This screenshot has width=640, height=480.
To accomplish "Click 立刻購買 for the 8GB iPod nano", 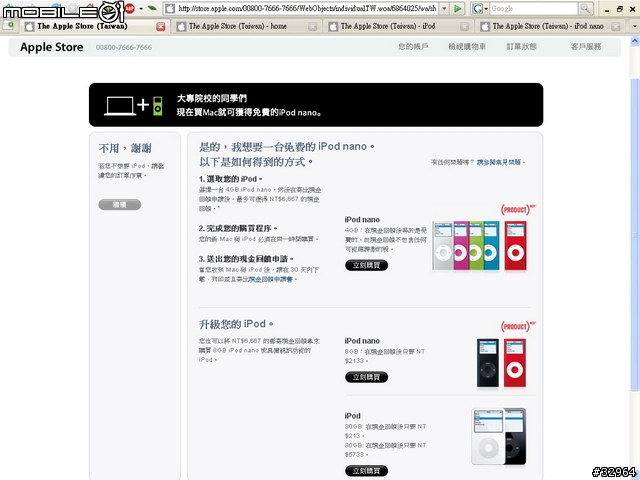I will click(x=366, y=377).
